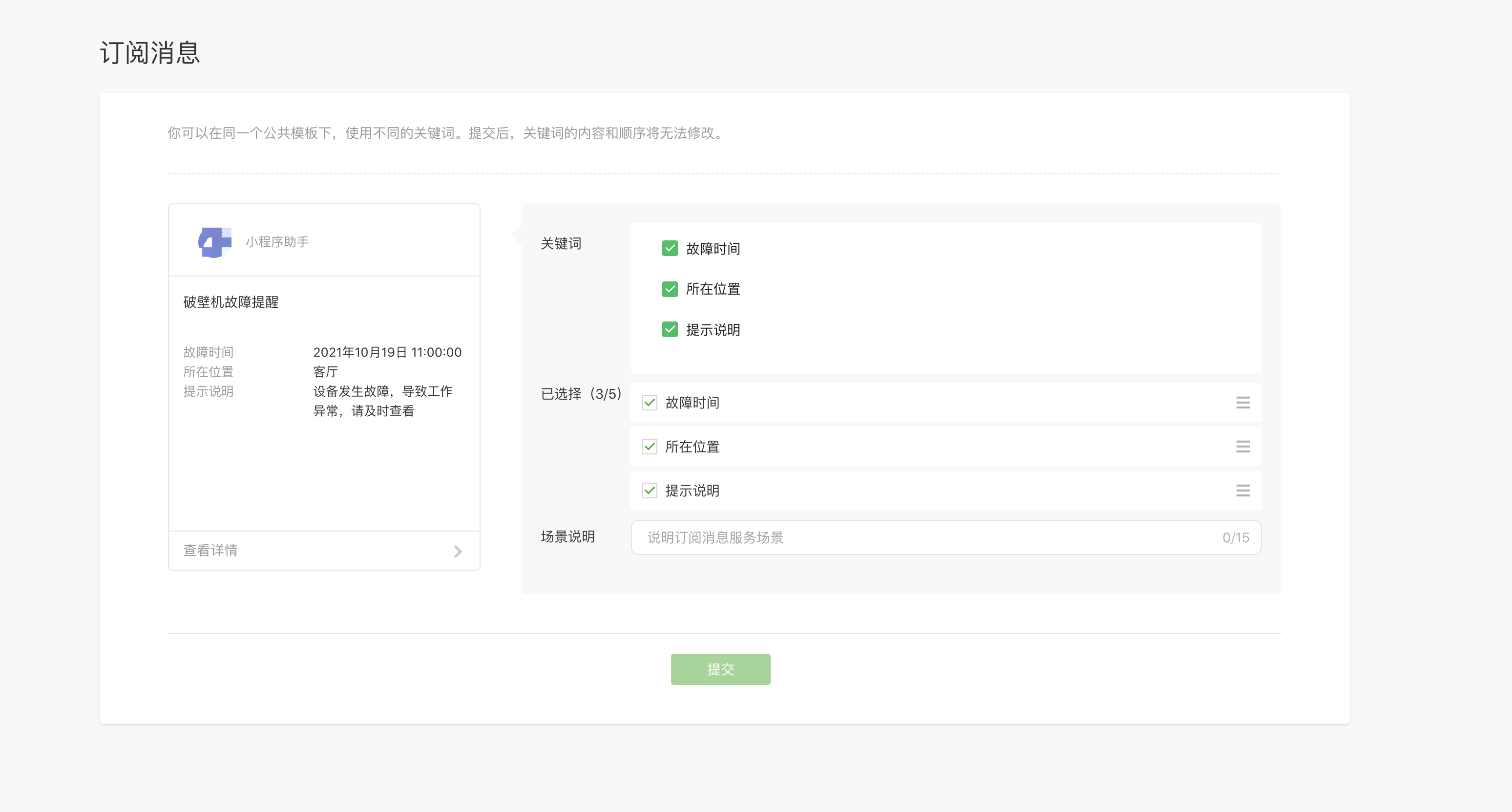Image resolution: width=1512 pixels, height=812 pixels.
Task: Click the 订阅消息 page heading
Action: tap(150, 53)
